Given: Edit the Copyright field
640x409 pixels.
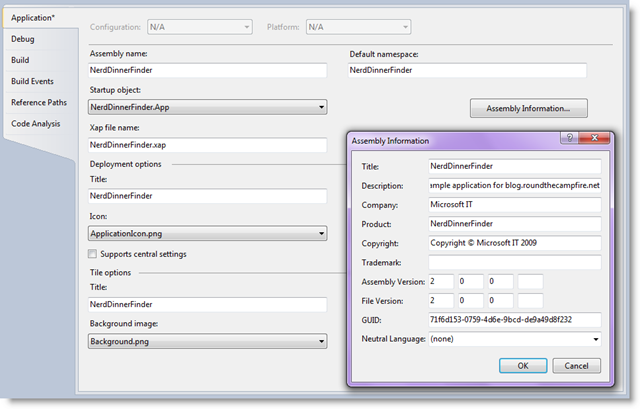Looking at the screenshot, I should [515, 243].
